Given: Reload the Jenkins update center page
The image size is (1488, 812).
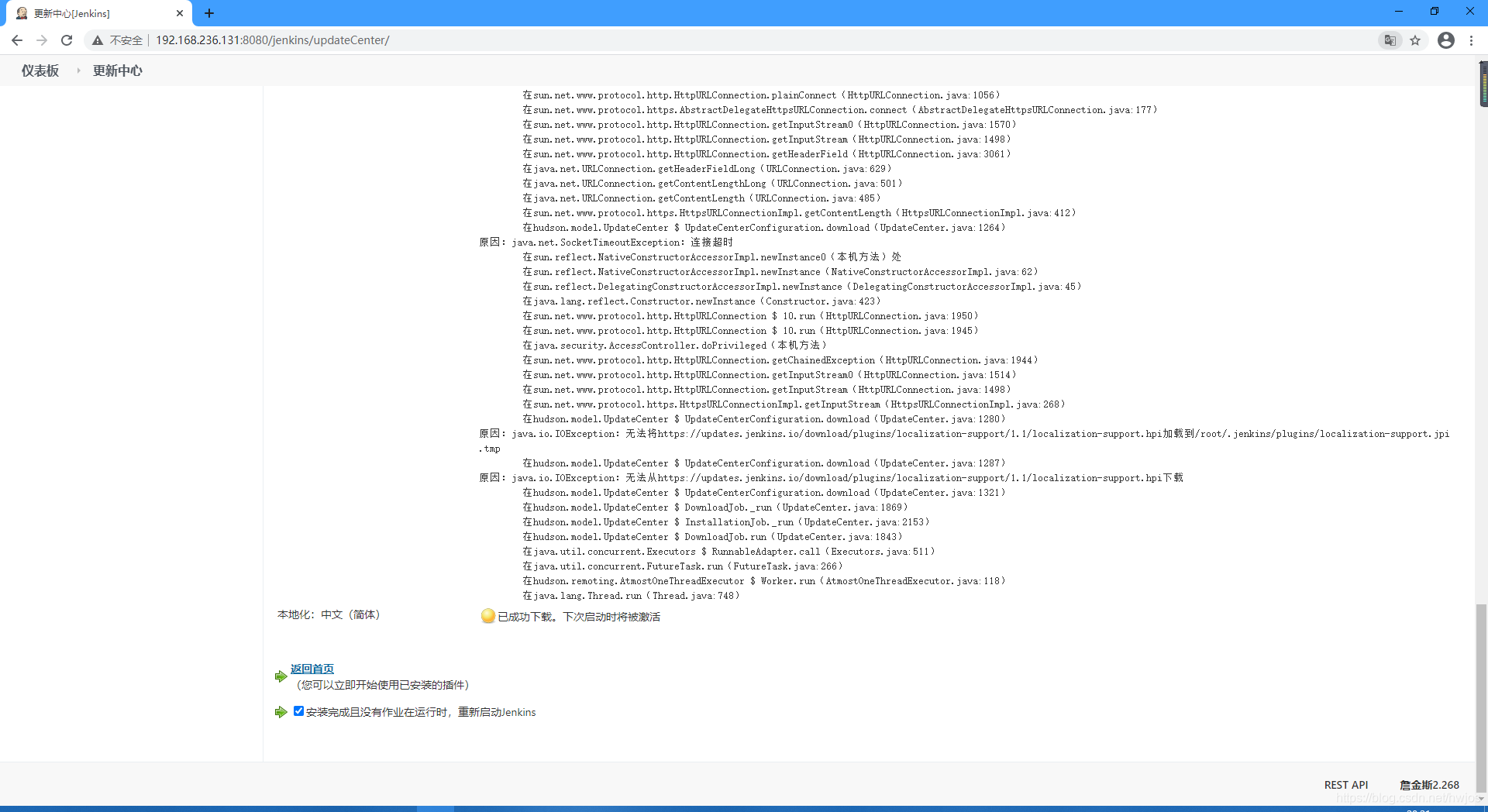Looking at the screenshot, I should pos(67,40).
